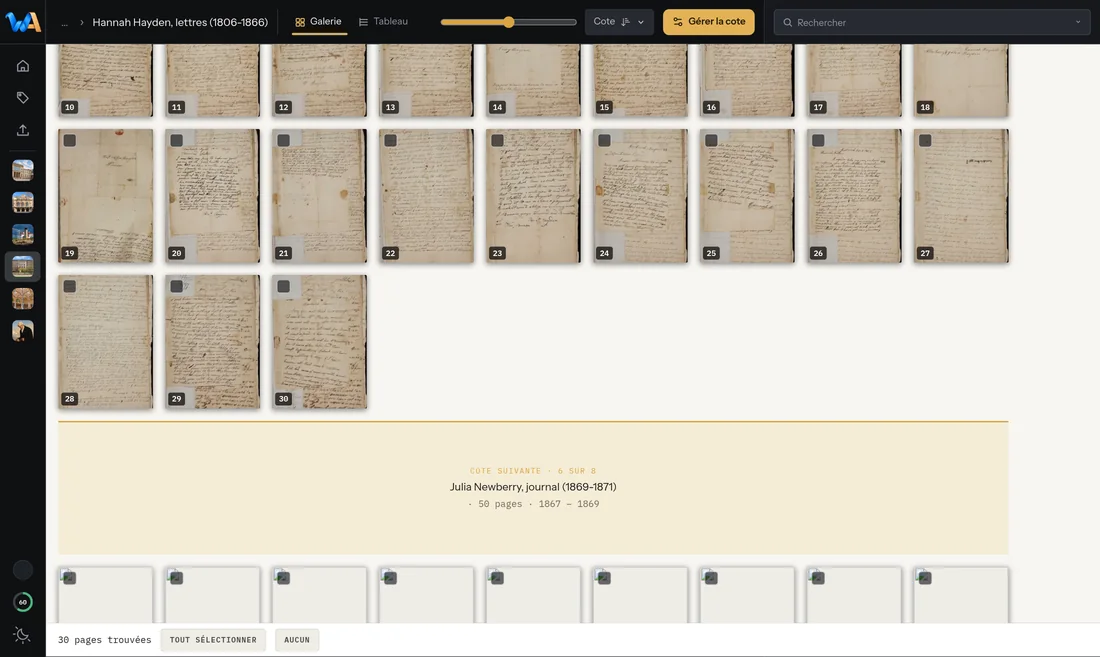Click Gérer la cote button
Image resolution: width=1100 pixels, height=657 pixels.
pos(709,22)
